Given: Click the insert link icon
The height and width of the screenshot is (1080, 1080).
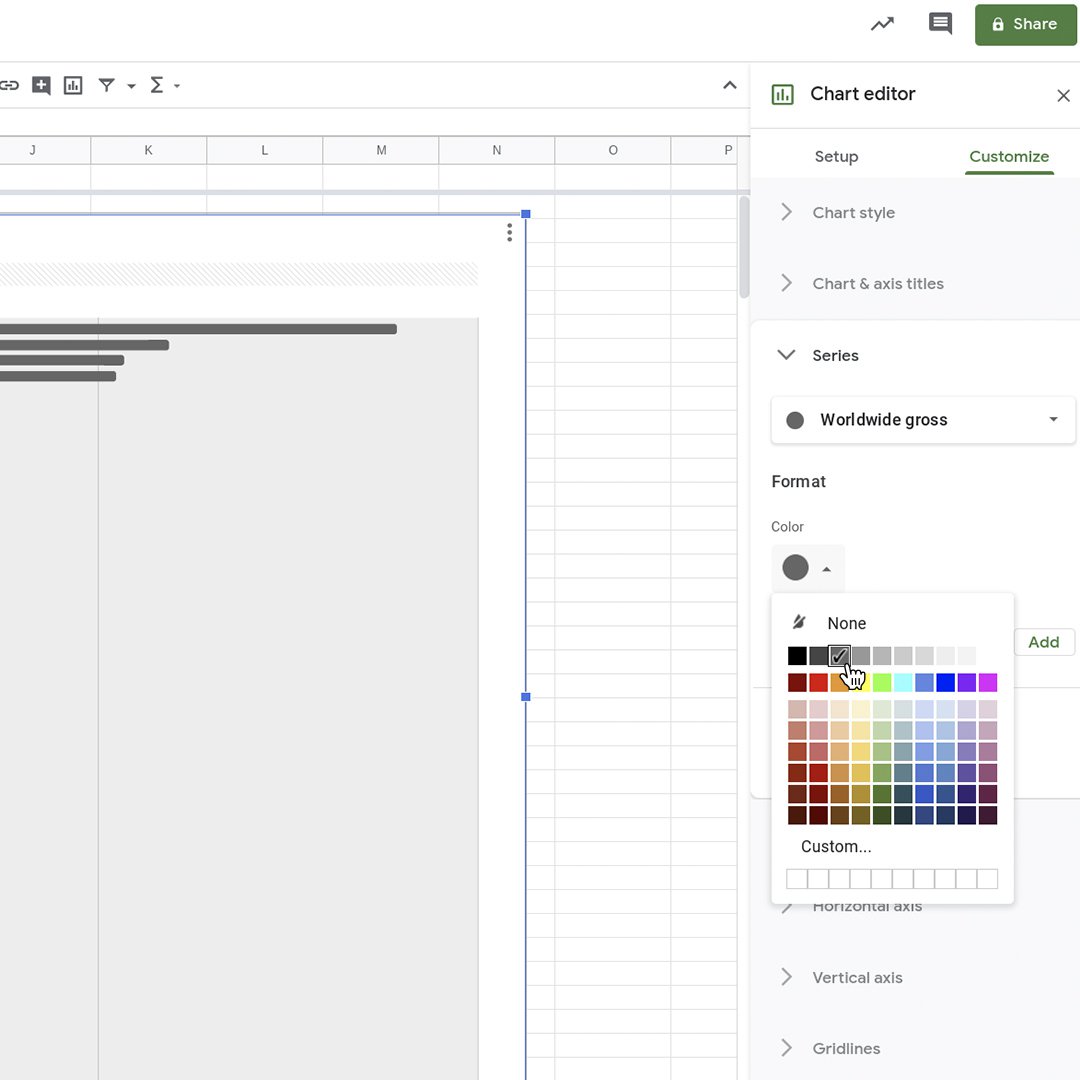Looking at the screenshot, I should [9, 85].
